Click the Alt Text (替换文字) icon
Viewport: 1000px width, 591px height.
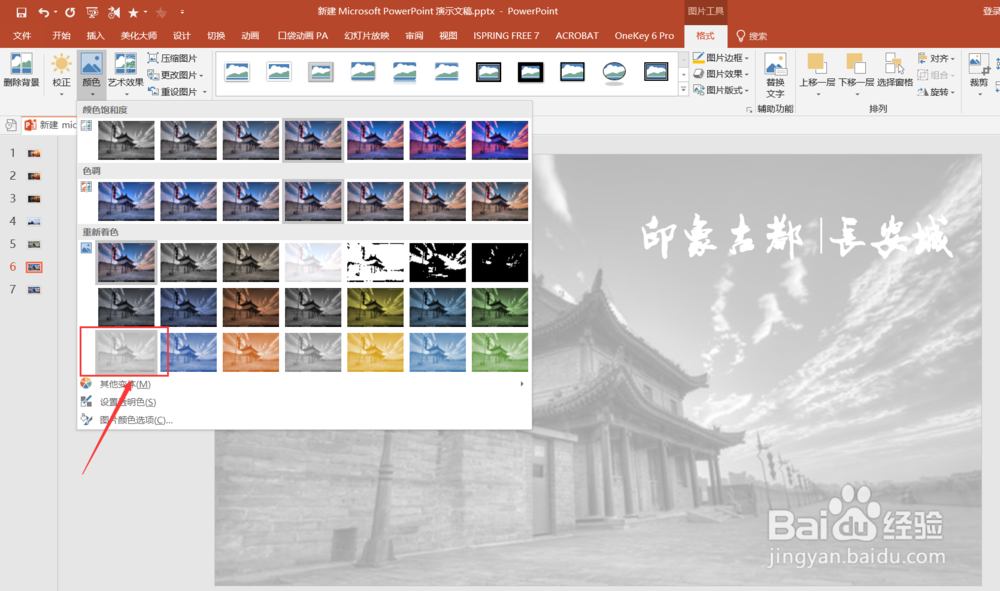(x=777, y=74)
